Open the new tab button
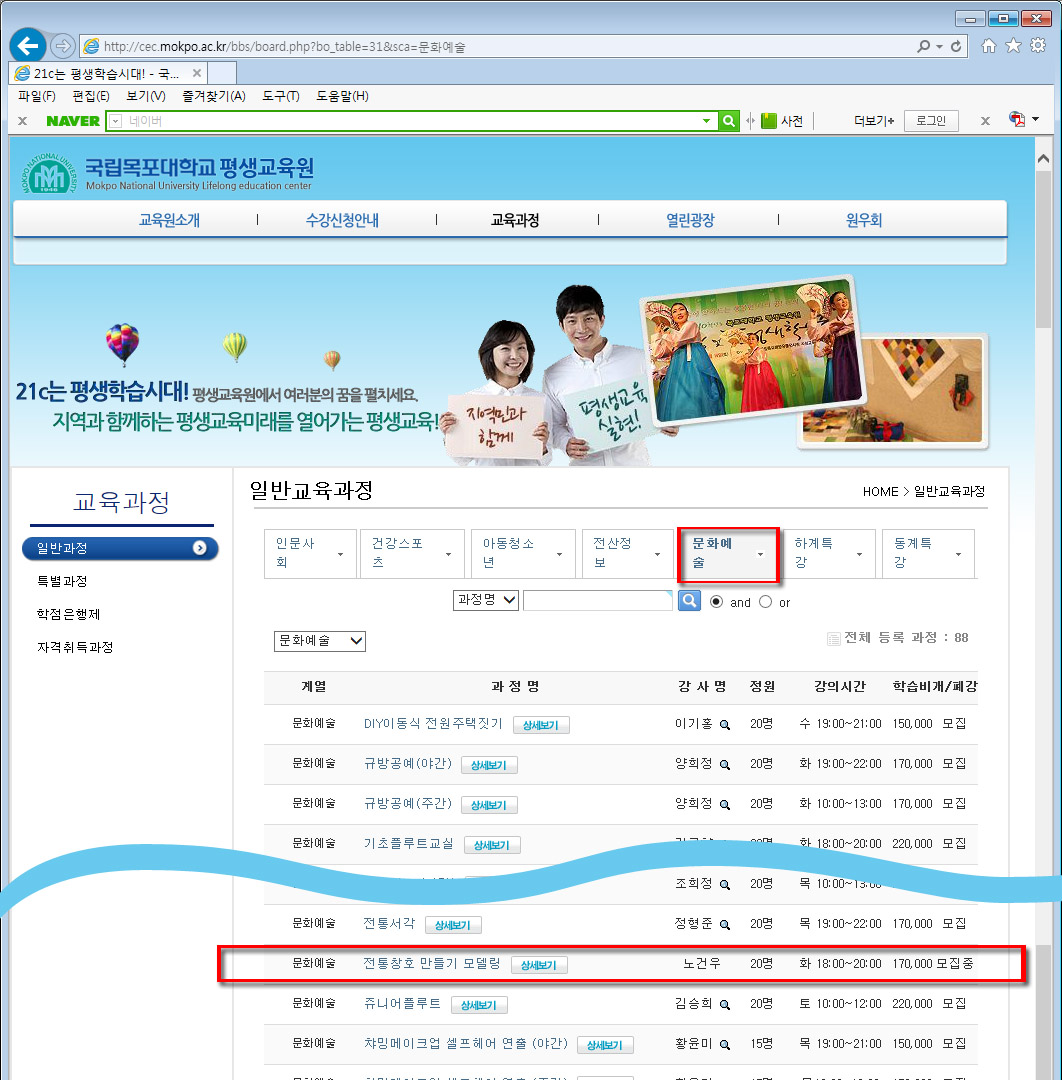Screen dimensions: 1062x1080 (x=222, y=73)
